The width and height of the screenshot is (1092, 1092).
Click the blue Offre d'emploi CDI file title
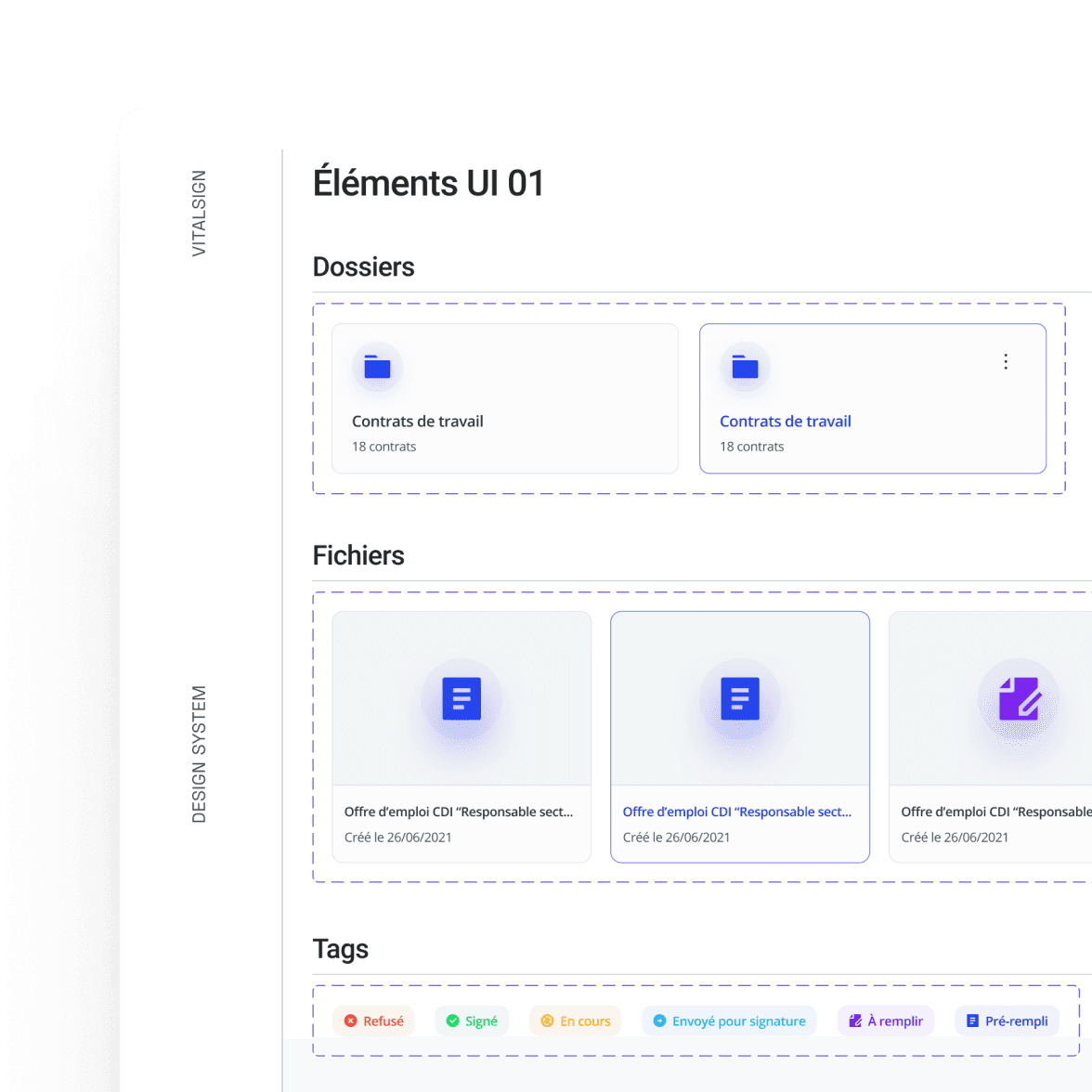coord(737,812)
